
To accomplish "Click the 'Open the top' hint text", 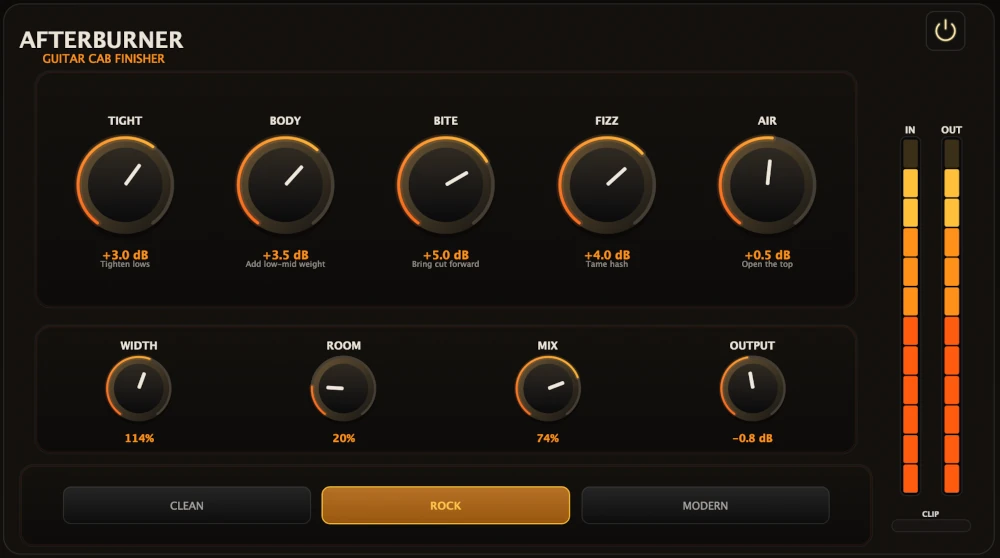I will click(767, 264).
